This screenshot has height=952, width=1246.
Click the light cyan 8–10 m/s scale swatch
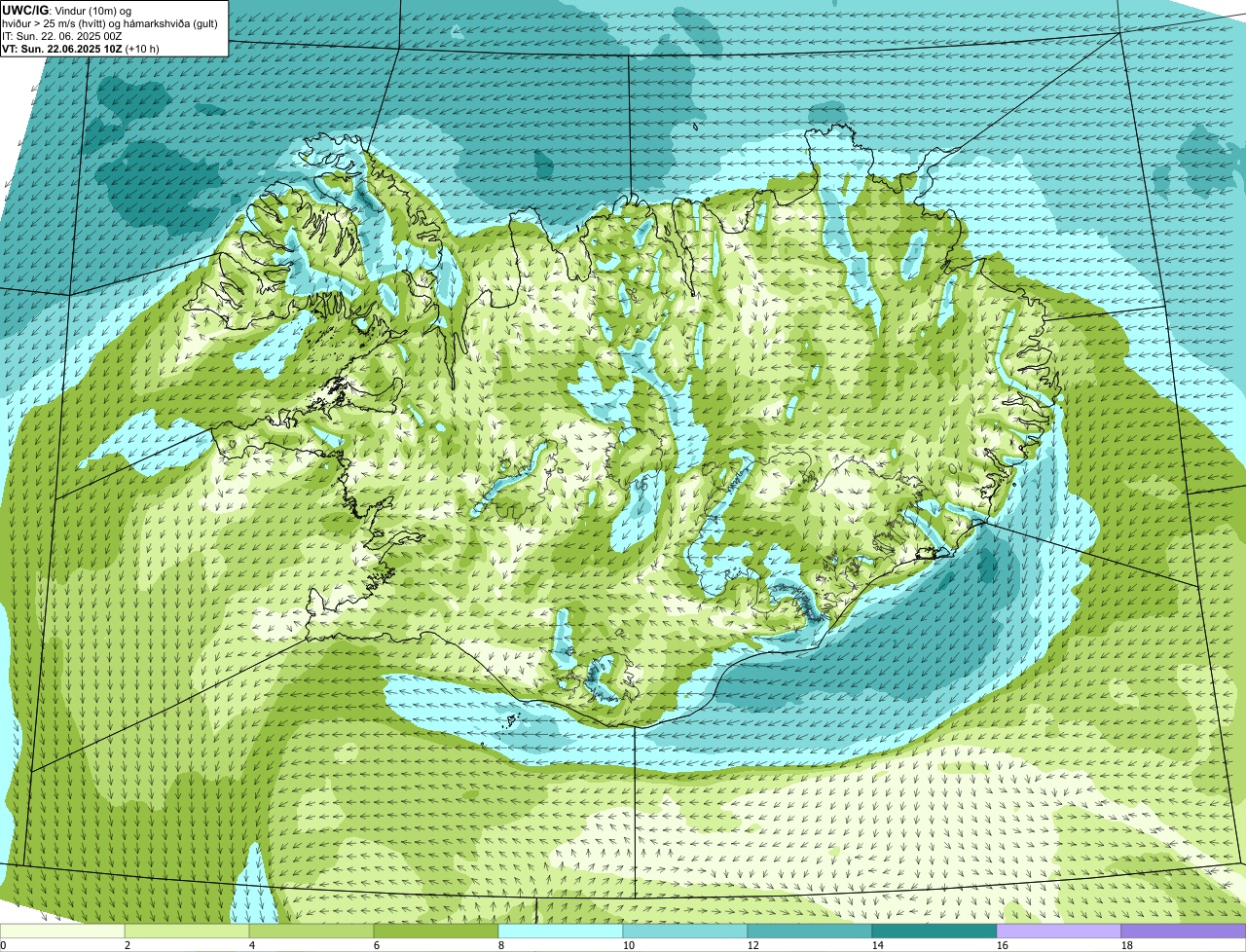(x=561, y=931)
